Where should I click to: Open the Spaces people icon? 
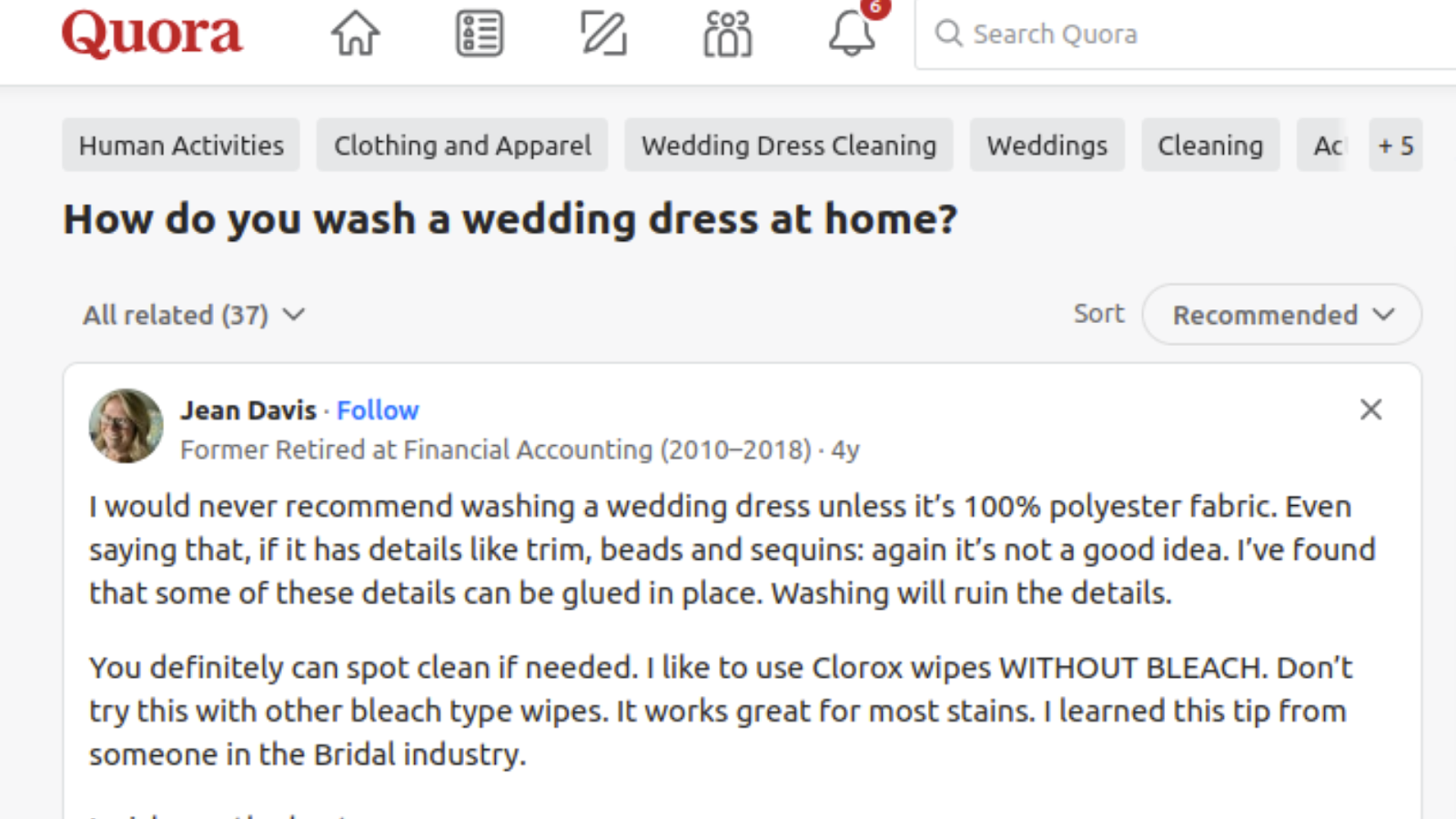click(727, 35)
